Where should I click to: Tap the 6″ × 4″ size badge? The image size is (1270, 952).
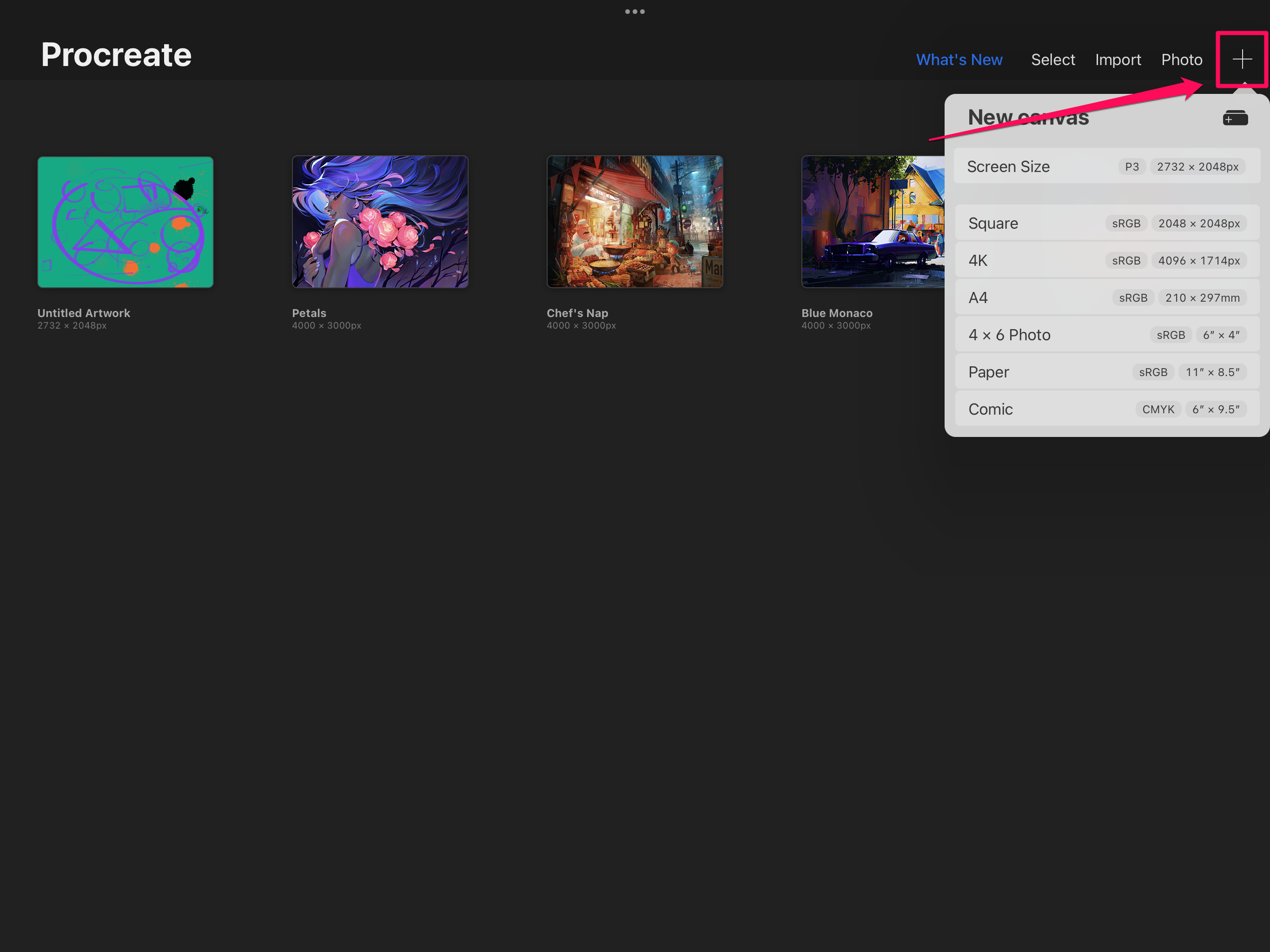[1221, 335]
